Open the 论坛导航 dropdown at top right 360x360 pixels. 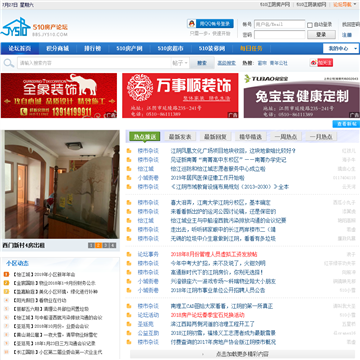(344, 5)
